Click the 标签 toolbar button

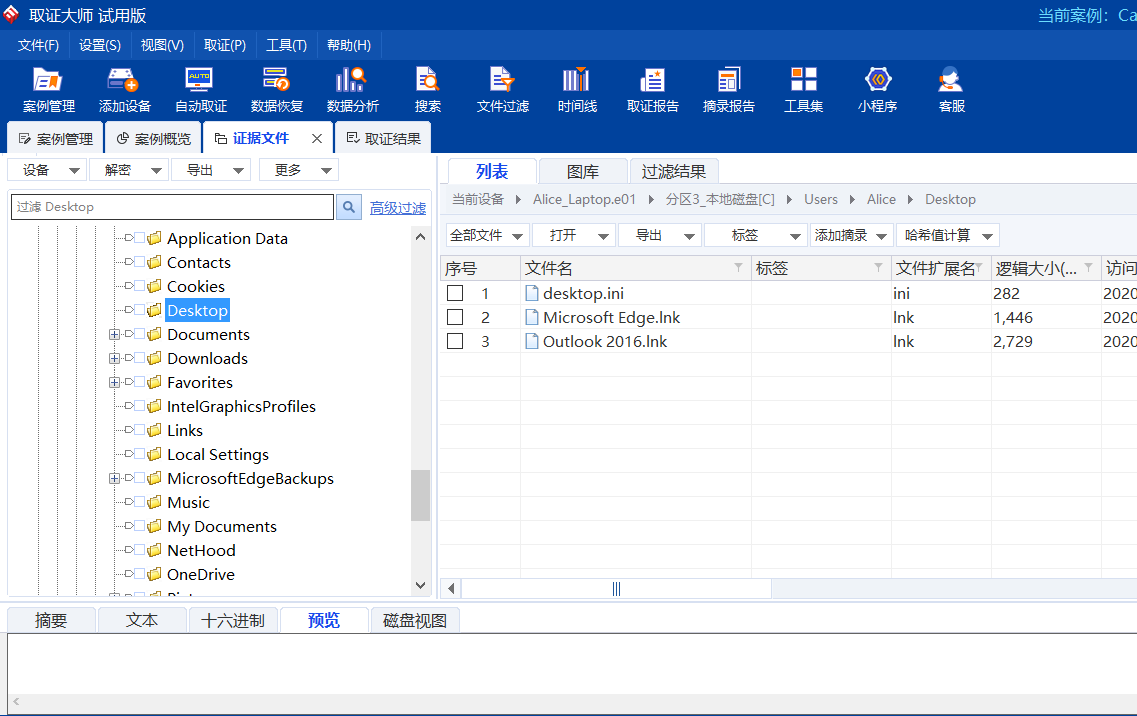click(x=754, y=235)
